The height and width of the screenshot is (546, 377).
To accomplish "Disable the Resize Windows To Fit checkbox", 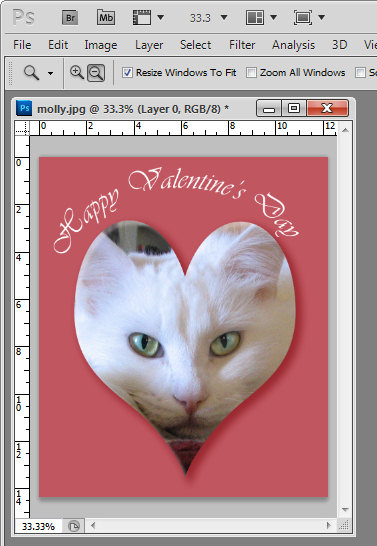I will point(127,72).
